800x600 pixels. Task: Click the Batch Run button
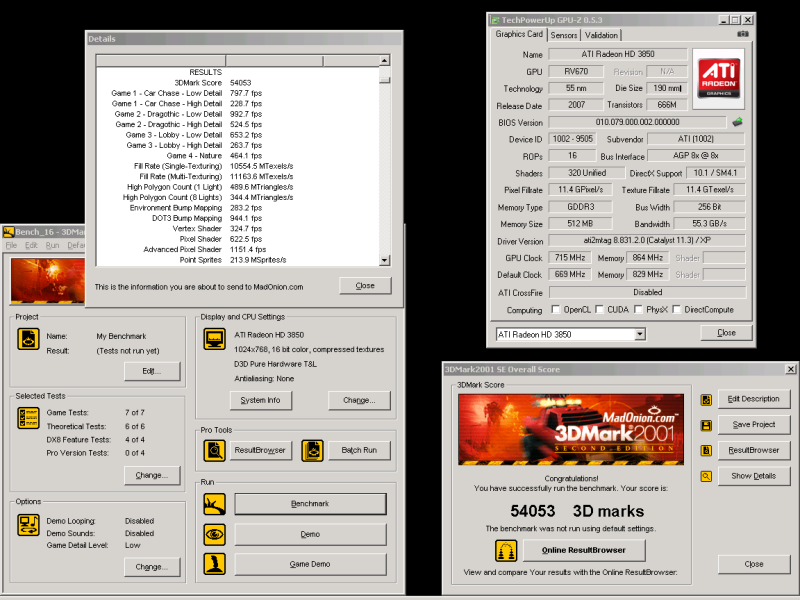[359, 451]
